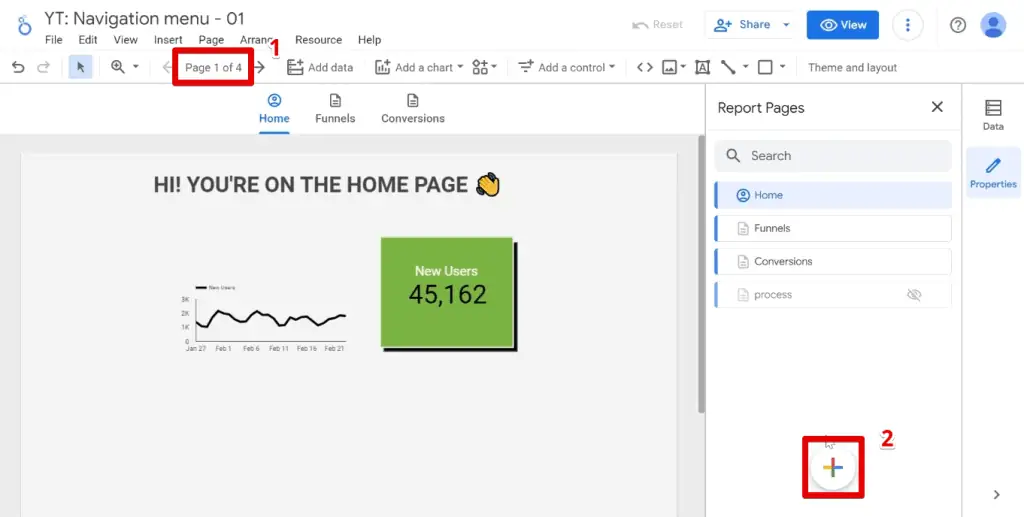
Task: Open the zoom level dropdown arrow
Action: [136, 67]
